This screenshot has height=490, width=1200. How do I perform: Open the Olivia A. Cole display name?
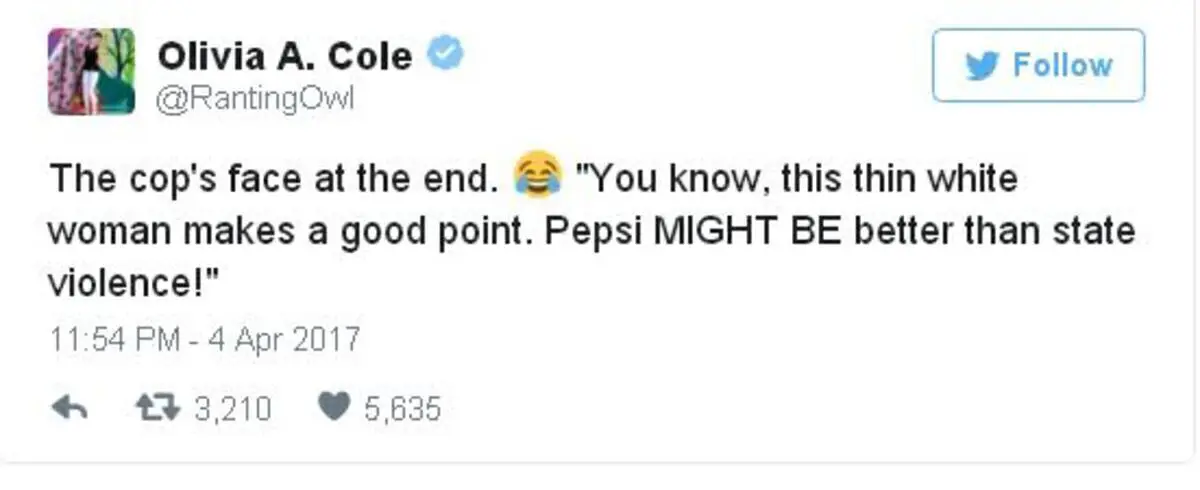284,56
